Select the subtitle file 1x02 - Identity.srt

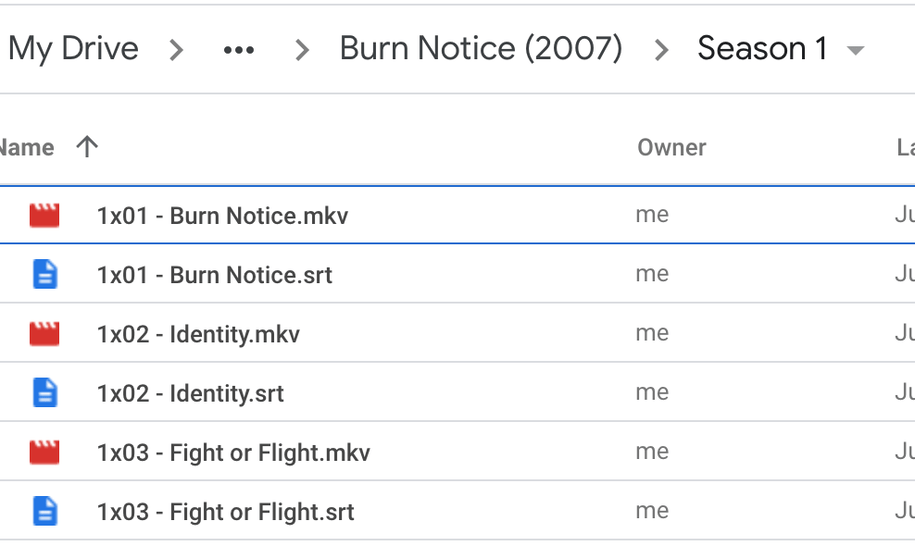click(x=190, y=393)
